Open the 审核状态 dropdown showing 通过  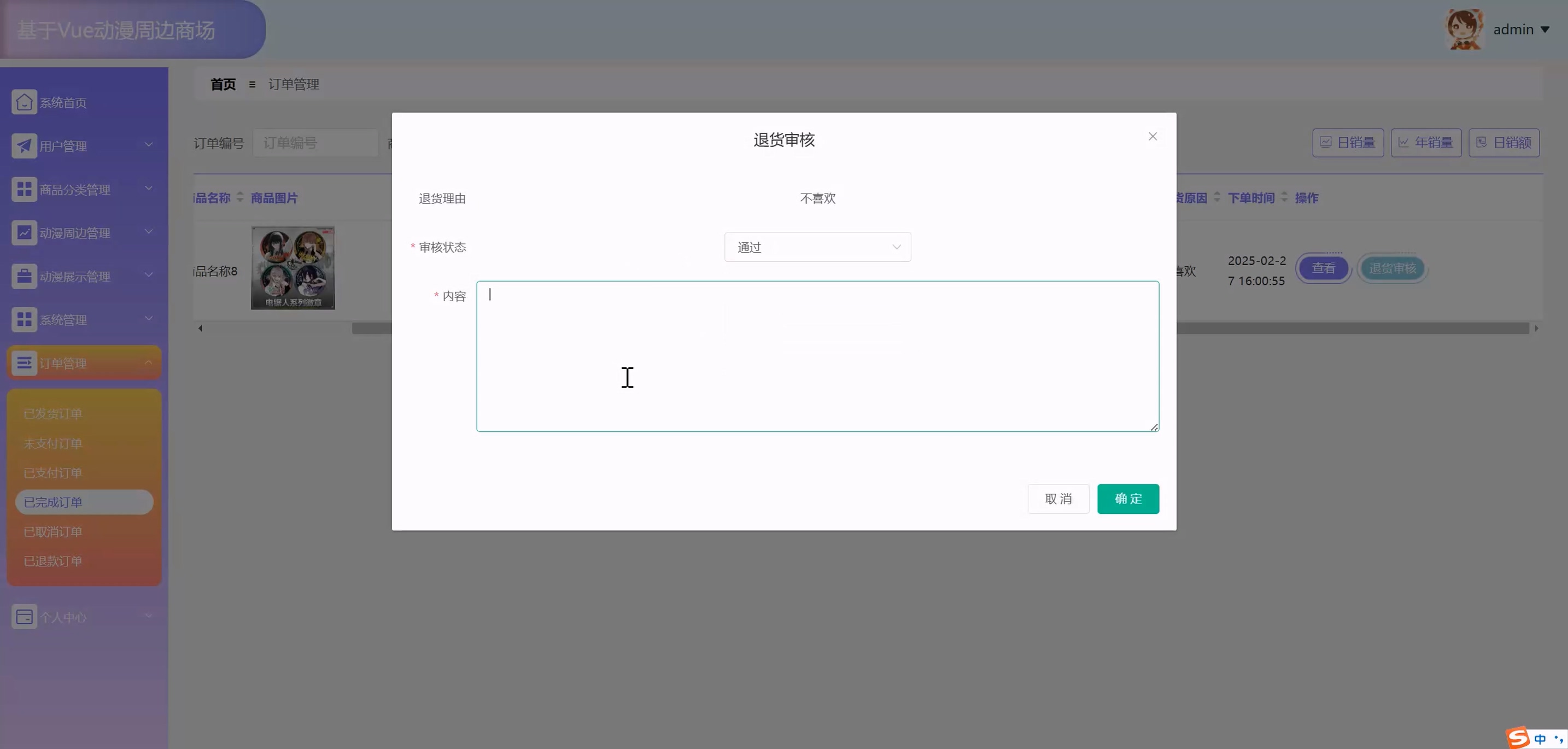[x=817, y=247]
